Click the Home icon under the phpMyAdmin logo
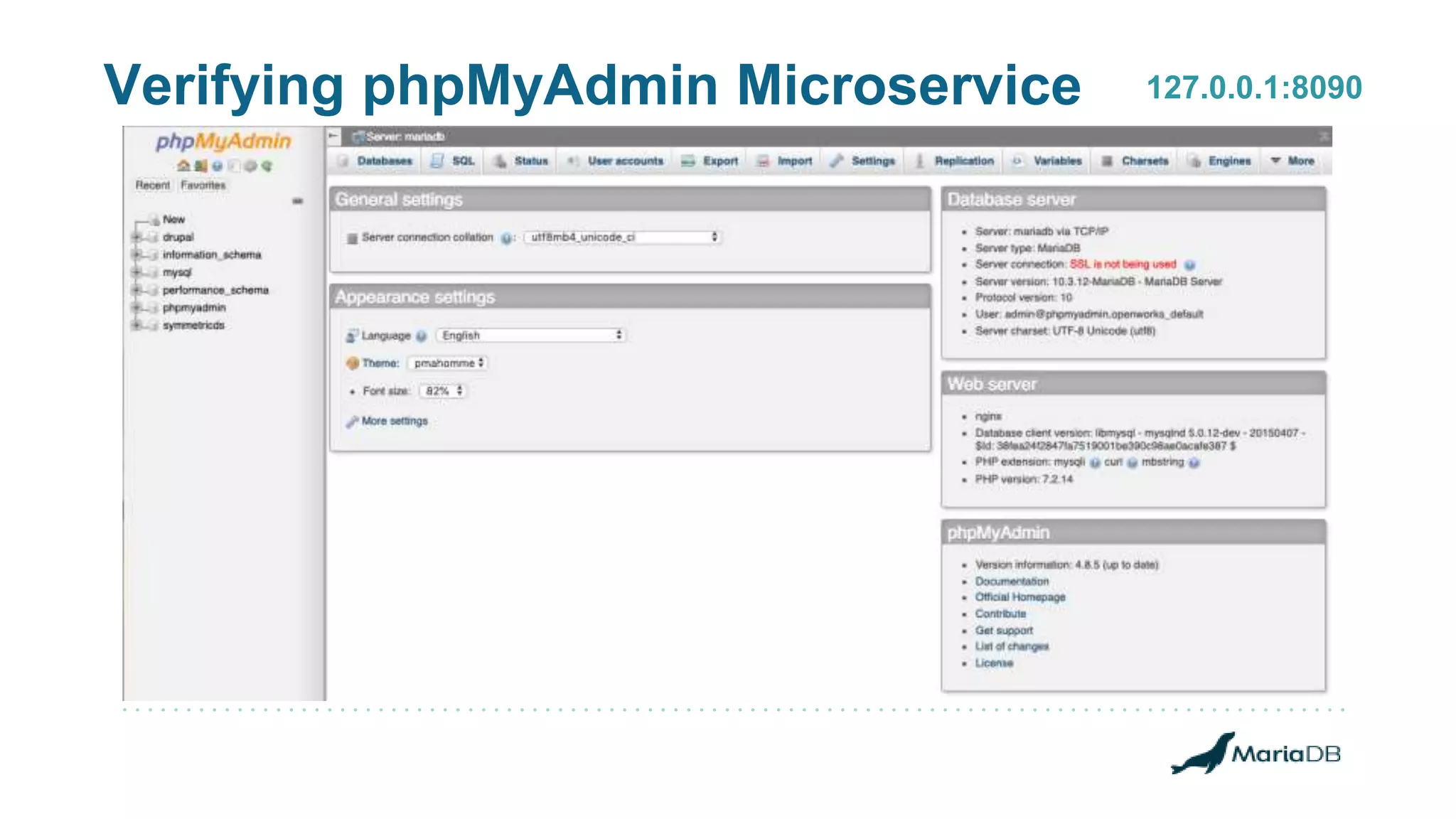1456x819 pixels. 183,166
